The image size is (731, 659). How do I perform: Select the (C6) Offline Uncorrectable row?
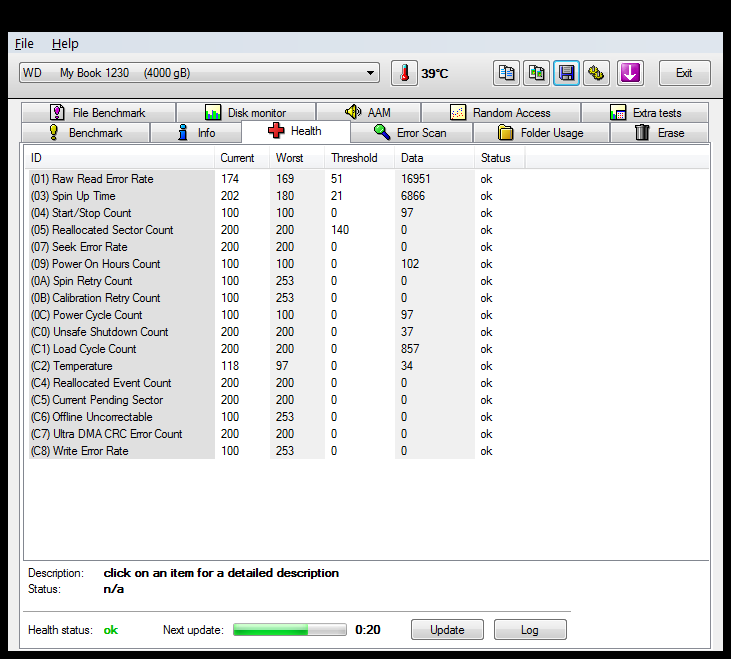[x=275, y=417]
